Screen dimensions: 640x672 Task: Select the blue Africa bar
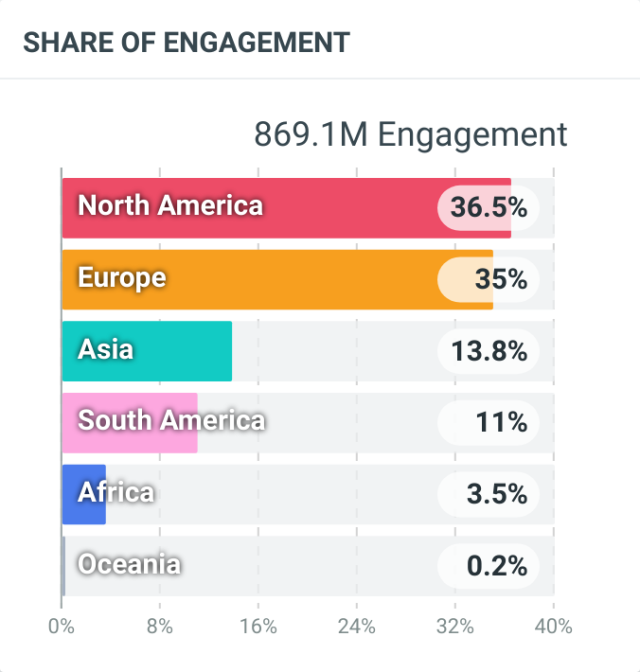[x=84, y=494]
